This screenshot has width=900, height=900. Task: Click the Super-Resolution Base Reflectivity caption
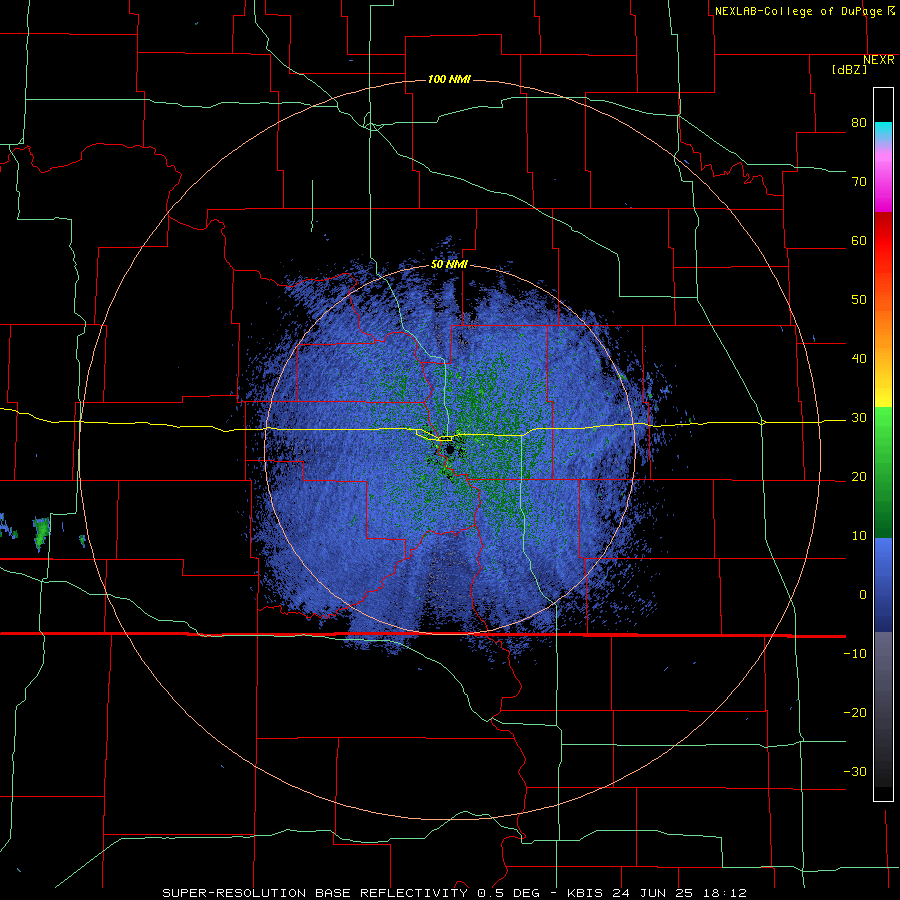pos(455,893)
